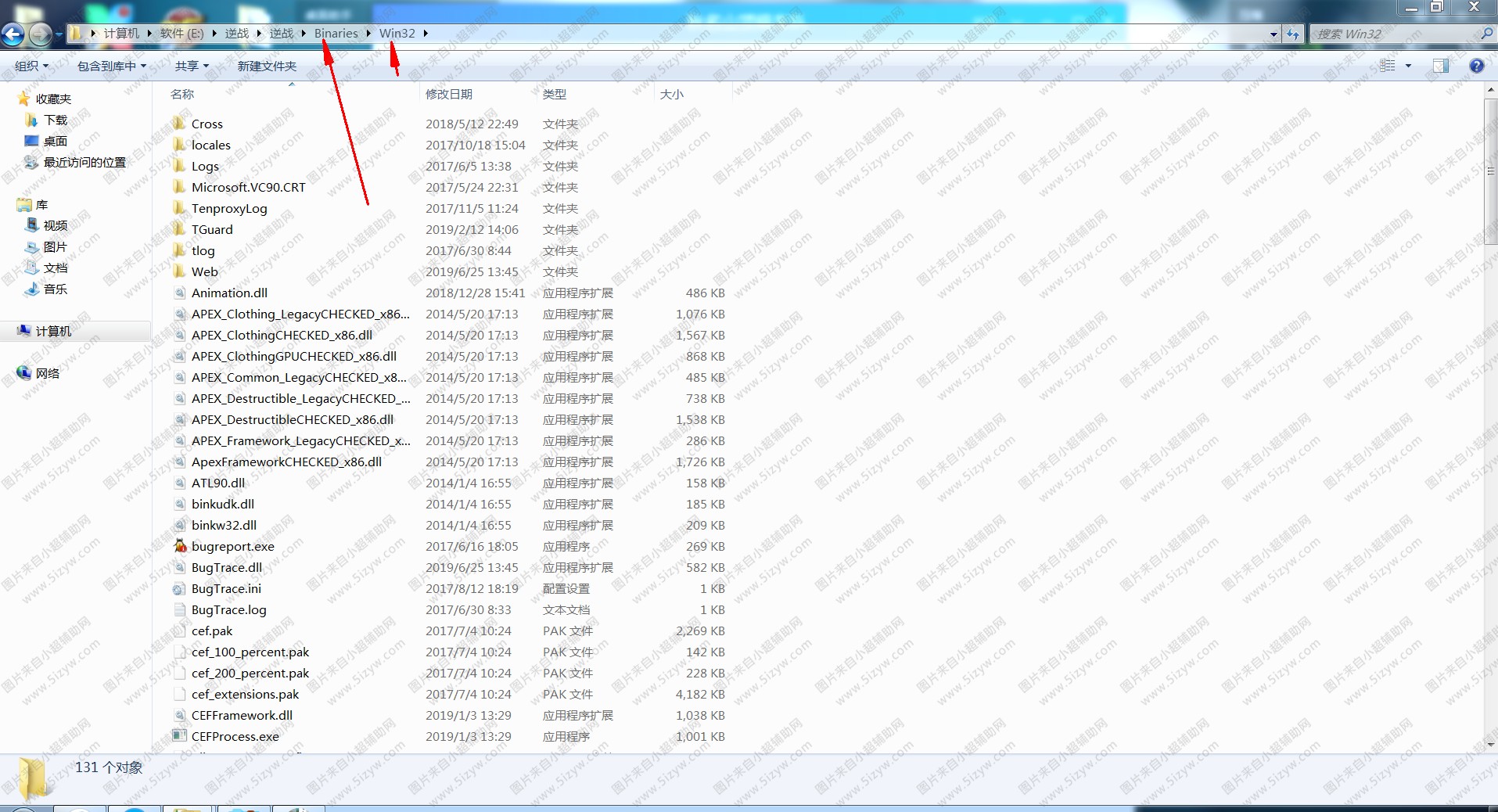This screenshot has width=1498, height=812.
Task: Open the 包含到库中 dropdown
Action: pos(111,66)
